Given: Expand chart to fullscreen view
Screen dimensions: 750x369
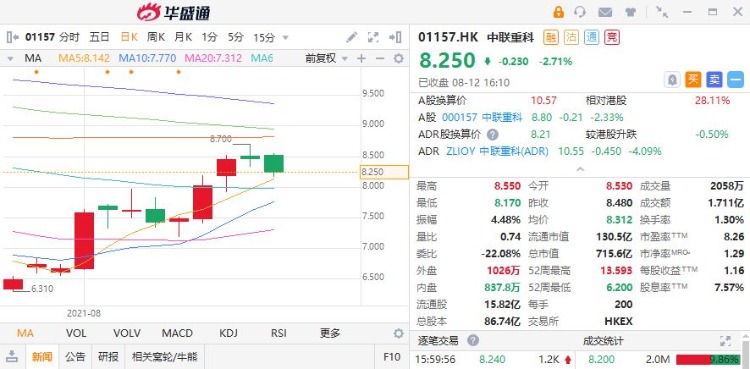Looking at the screenshot, I should (373, 37).
